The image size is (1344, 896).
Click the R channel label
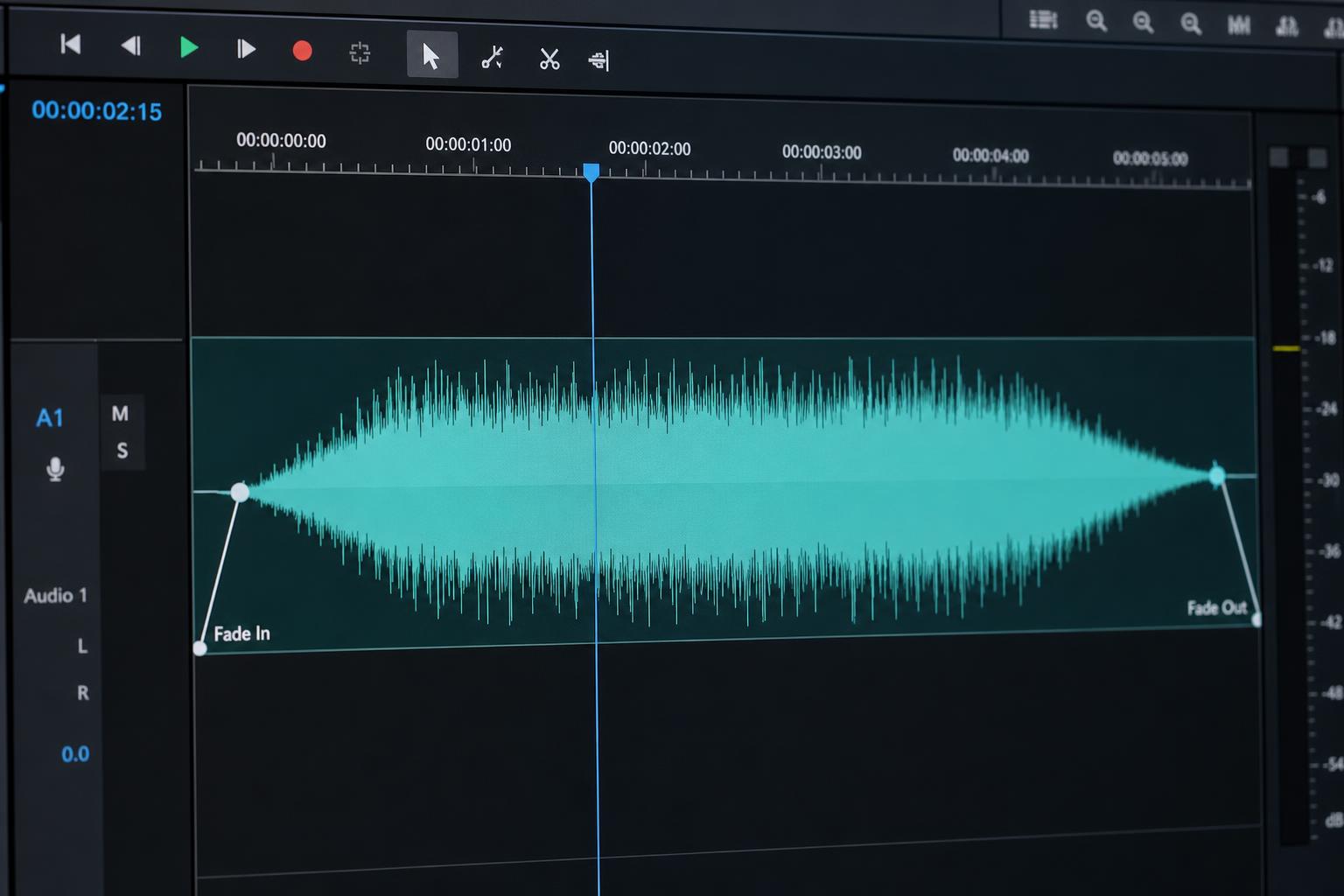click(83, 693)
